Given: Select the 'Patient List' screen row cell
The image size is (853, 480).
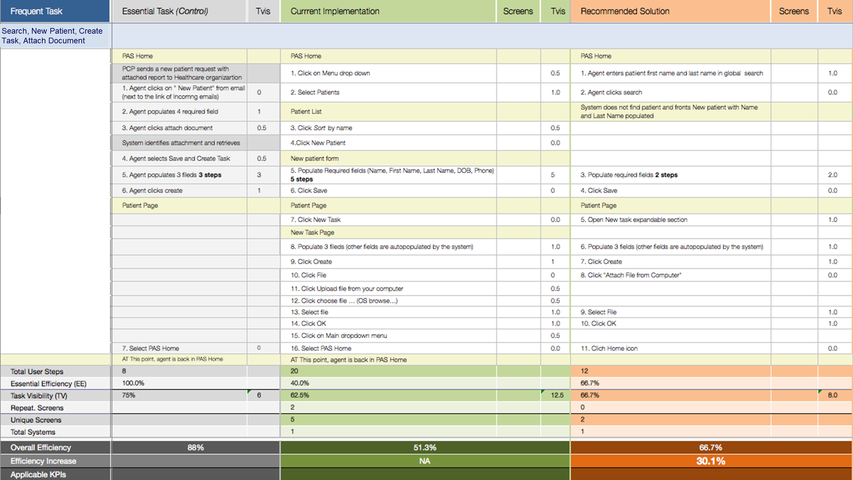Looking at the screenshot, I should [x=388, y=112].
